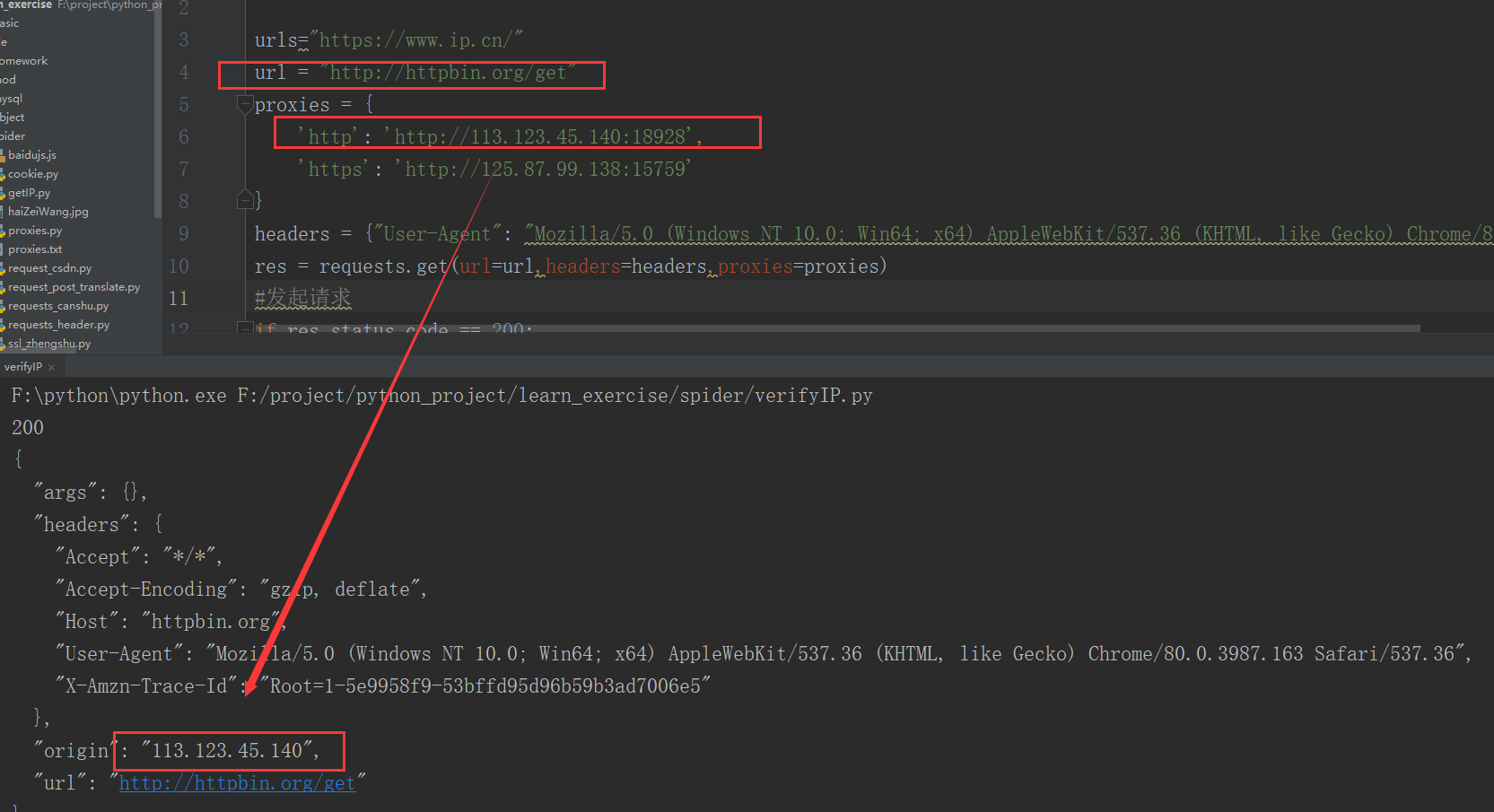Click the #发起请求 comment line
This screenshot has width=1494, height=812.
pos(302,298)
